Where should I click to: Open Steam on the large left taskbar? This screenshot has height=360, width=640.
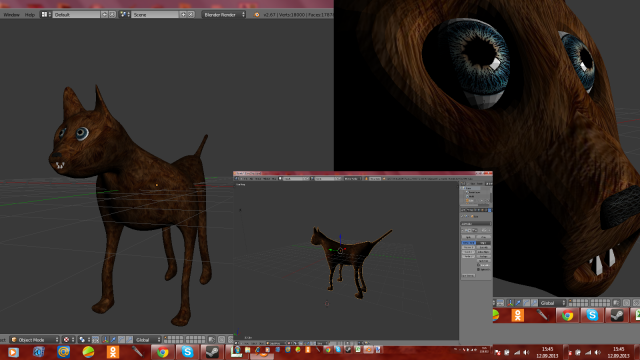click(212, 352)
